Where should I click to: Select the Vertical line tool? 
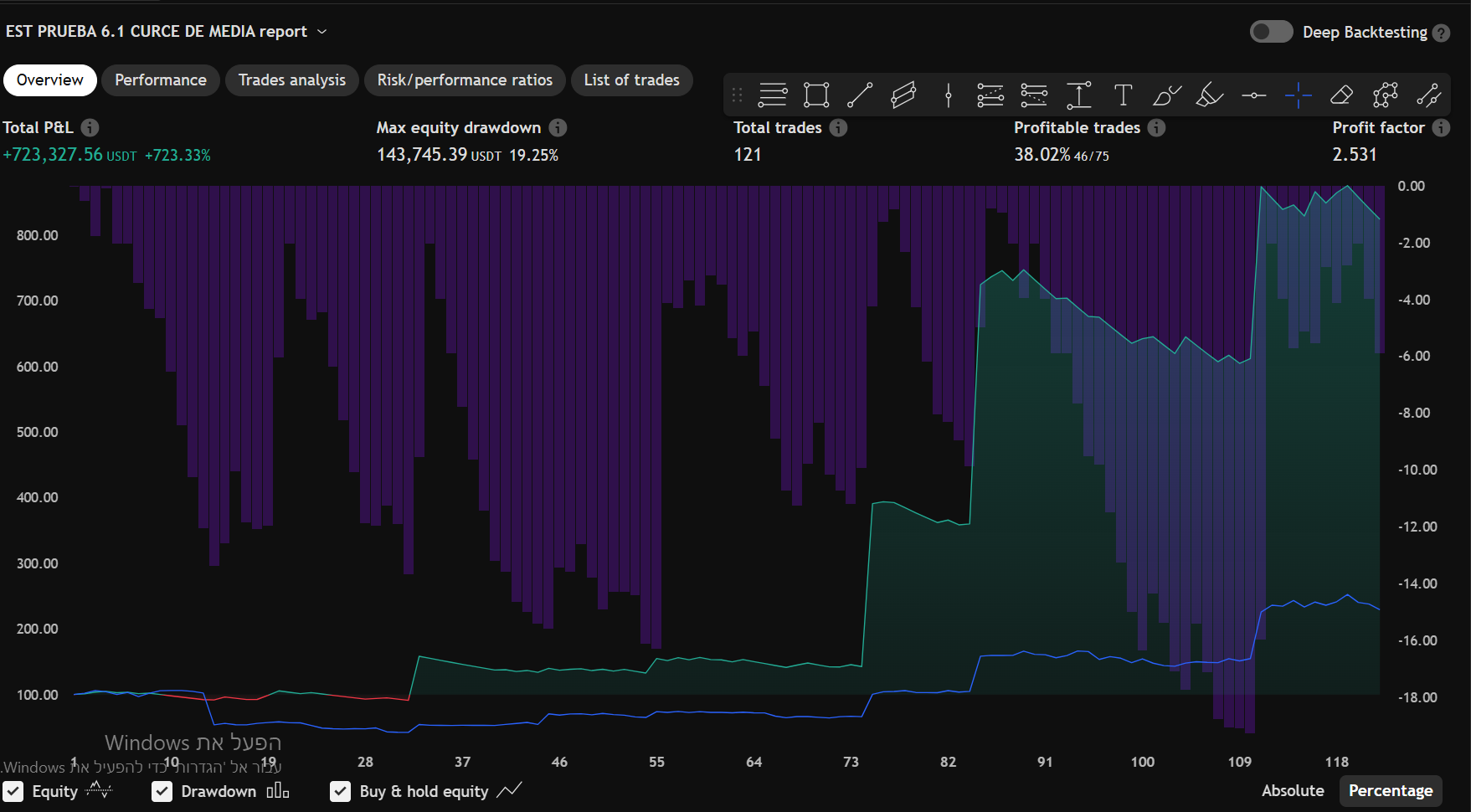click(948, 95)
